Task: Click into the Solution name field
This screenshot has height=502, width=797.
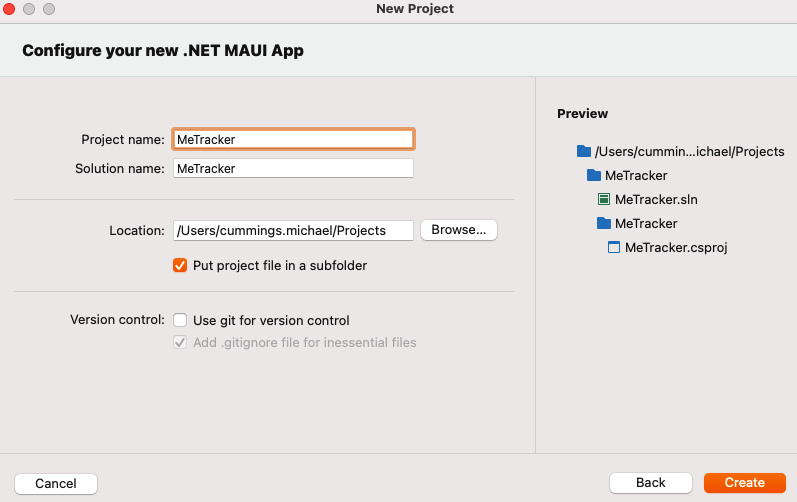Action: coord(293,168)
